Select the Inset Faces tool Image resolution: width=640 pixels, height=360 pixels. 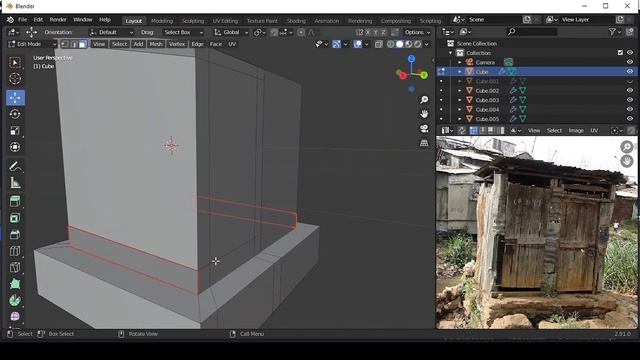pyautogui.click(x=15, y=218)
